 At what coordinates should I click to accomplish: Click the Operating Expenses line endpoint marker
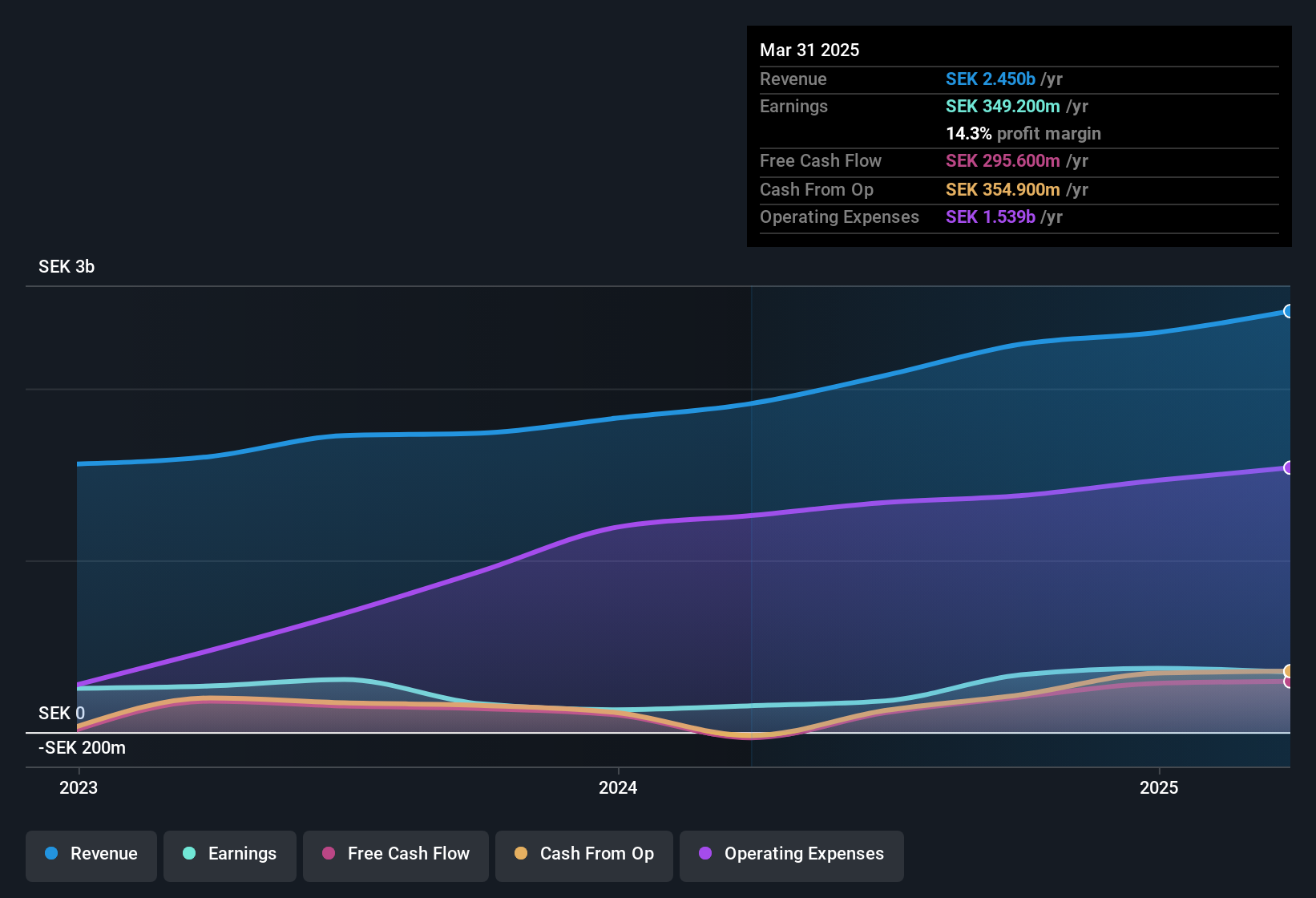coord(1289,467)
